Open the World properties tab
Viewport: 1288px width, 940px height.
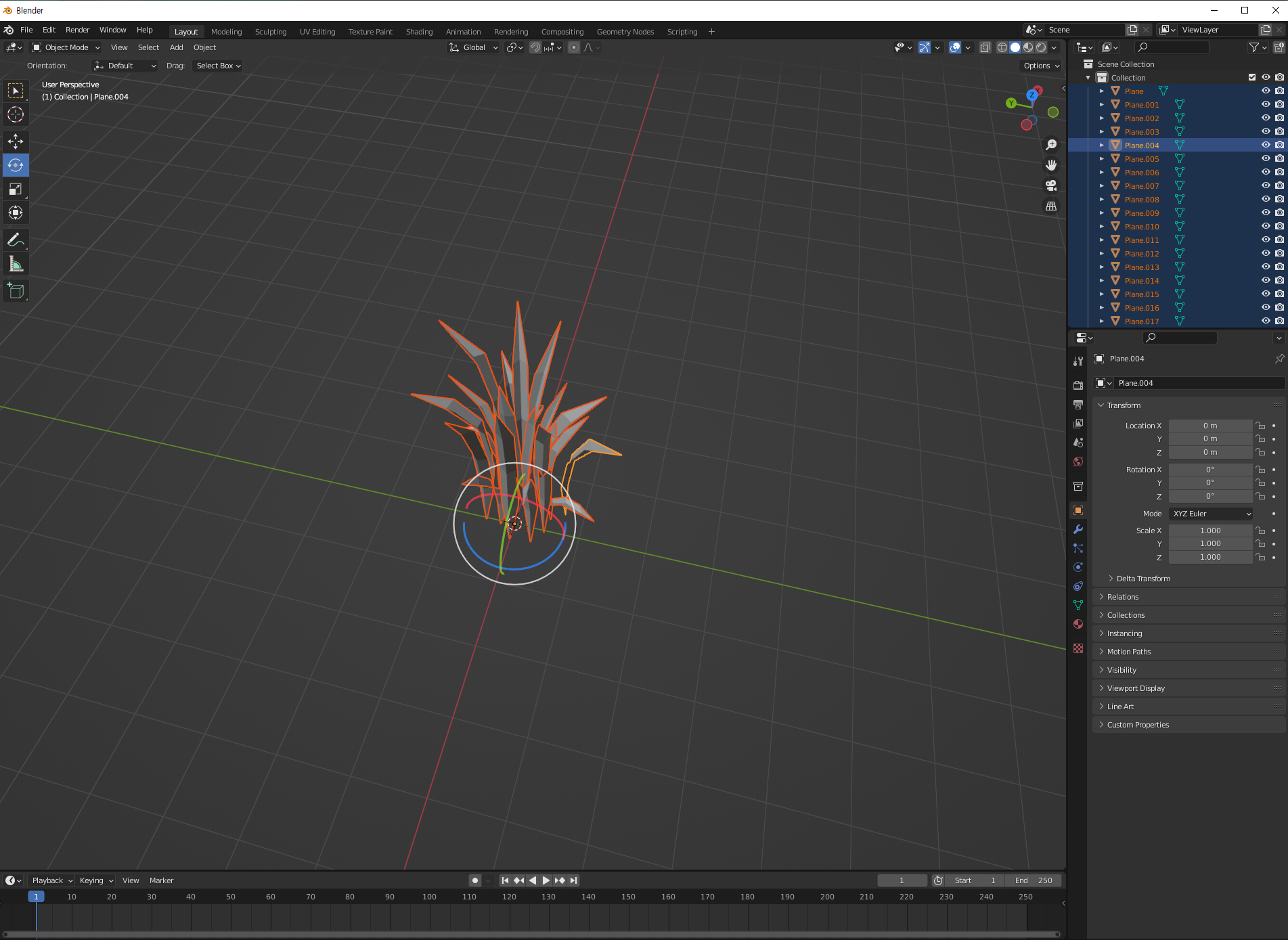(x=1078, y=462)
